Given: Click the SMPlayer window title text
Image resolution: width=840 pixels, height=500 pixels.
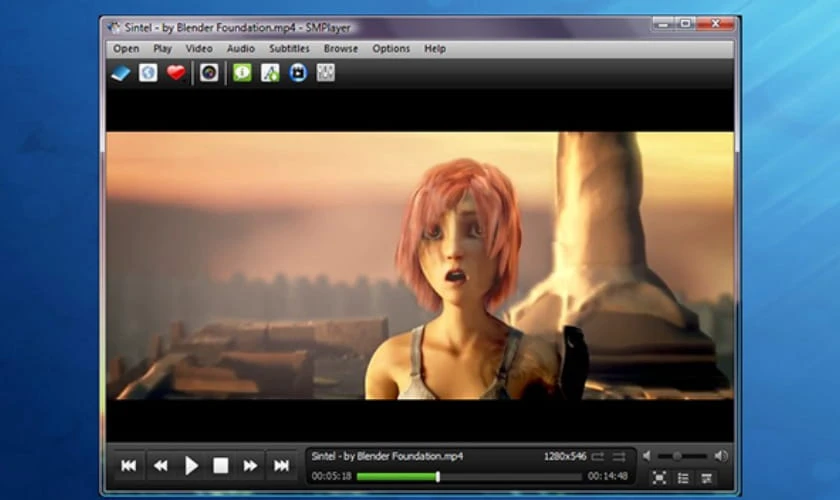Looking at the screenshot, I should [x=237, y=27].
